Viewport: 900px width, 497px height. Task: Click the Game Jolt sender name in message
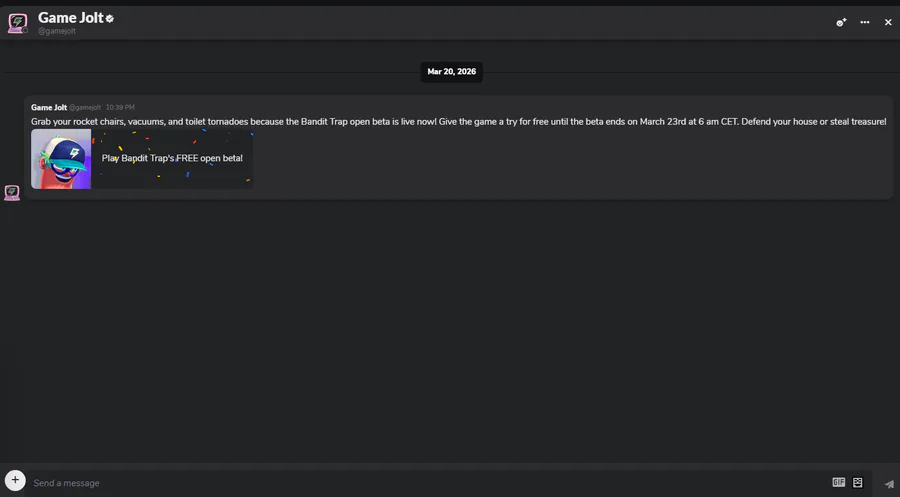tap(48, 107)
